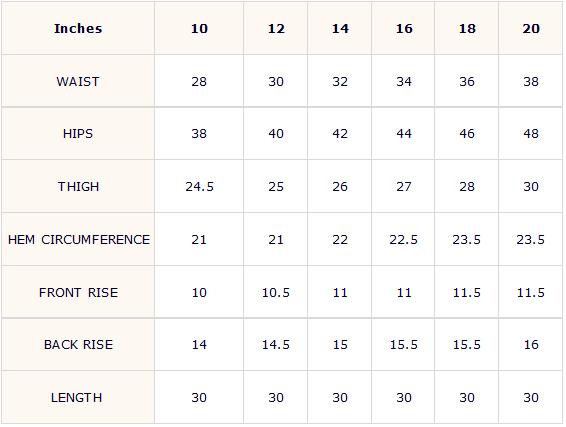
Task: Select hem circumference value 22.5 cell
Action: click(403, 239)
